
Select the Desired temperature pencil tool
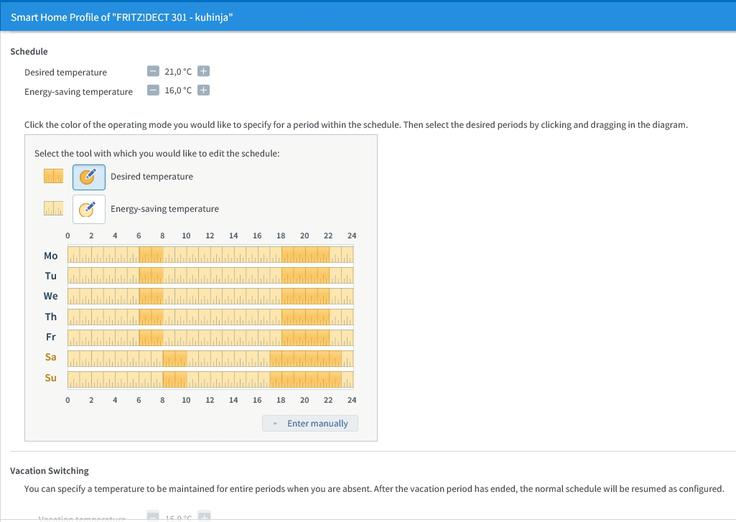pyautogui.click(x=89, y=177)
